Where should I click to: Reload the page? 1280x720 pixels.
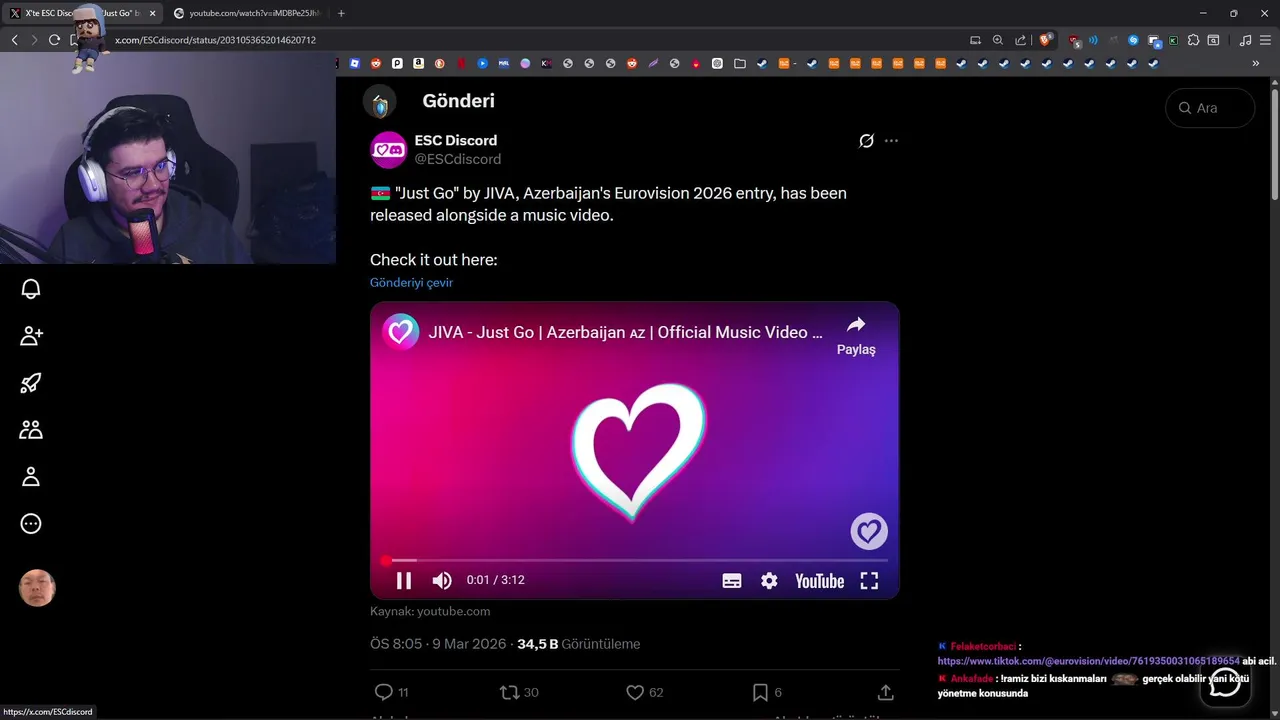(54, 40)
